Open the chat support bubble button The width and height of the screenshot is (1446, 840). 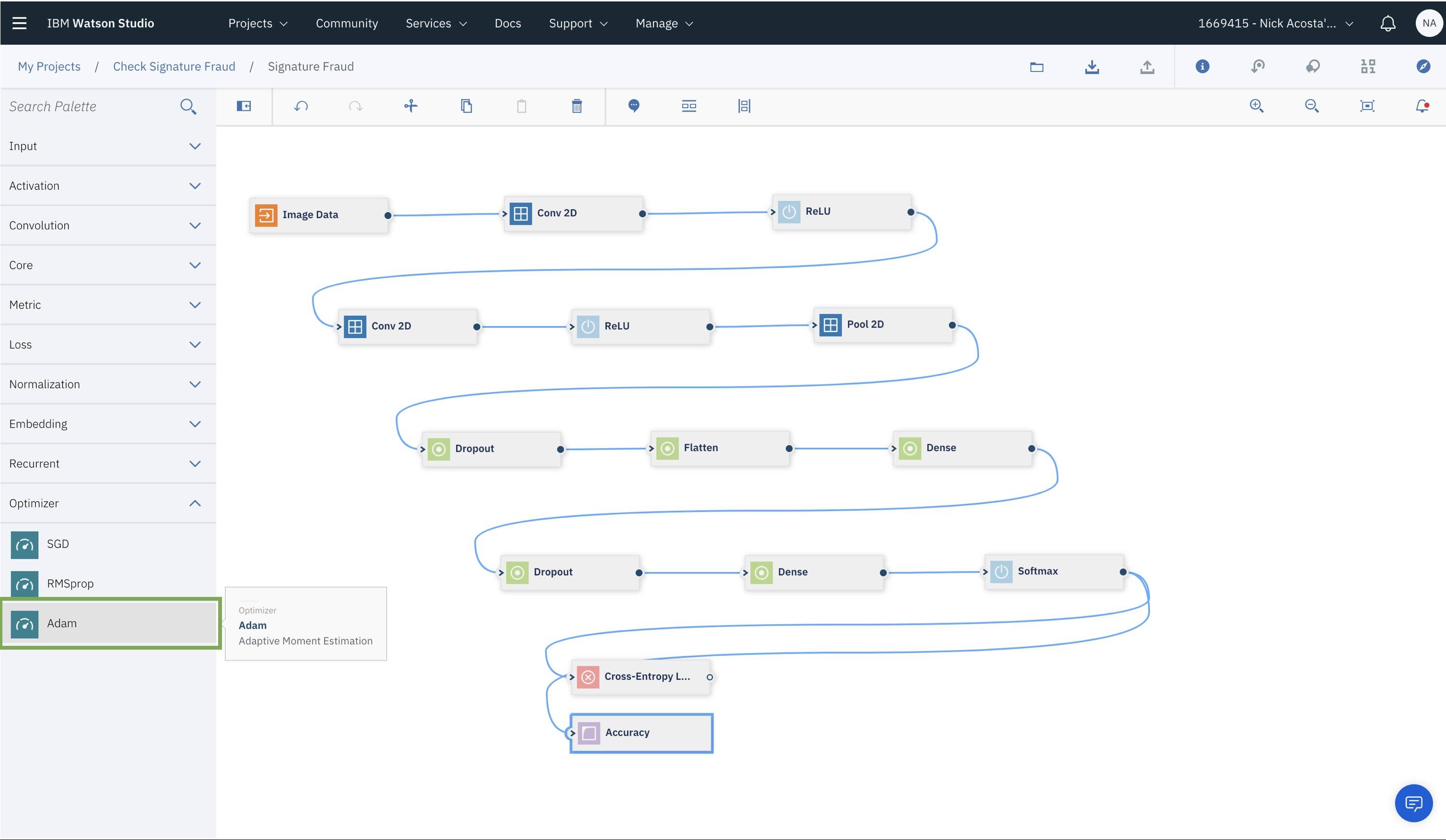pos(1413,803)
